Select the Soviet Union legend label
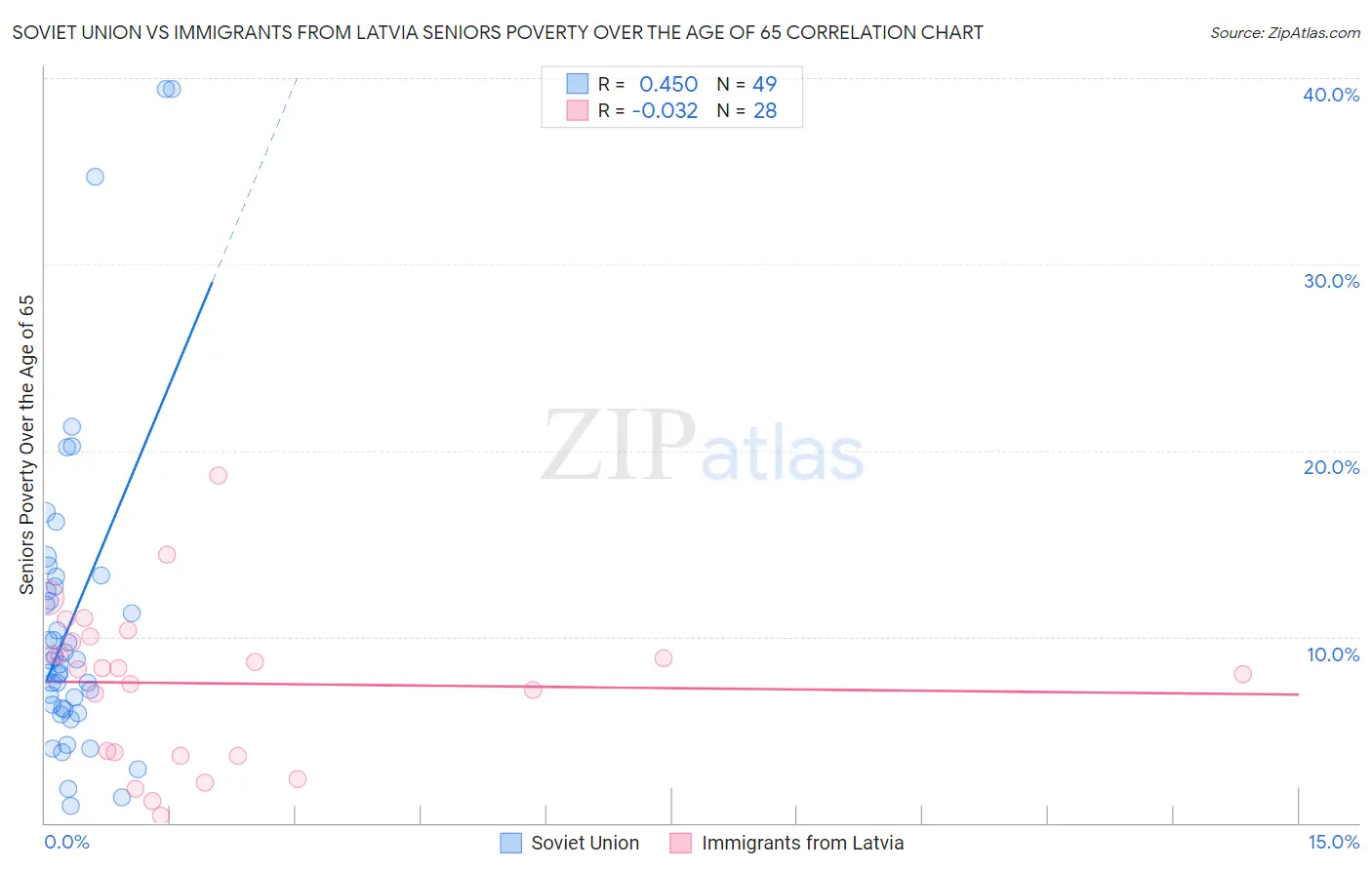This screenshot has height=870, width=1372. click(x=585, y=843)
